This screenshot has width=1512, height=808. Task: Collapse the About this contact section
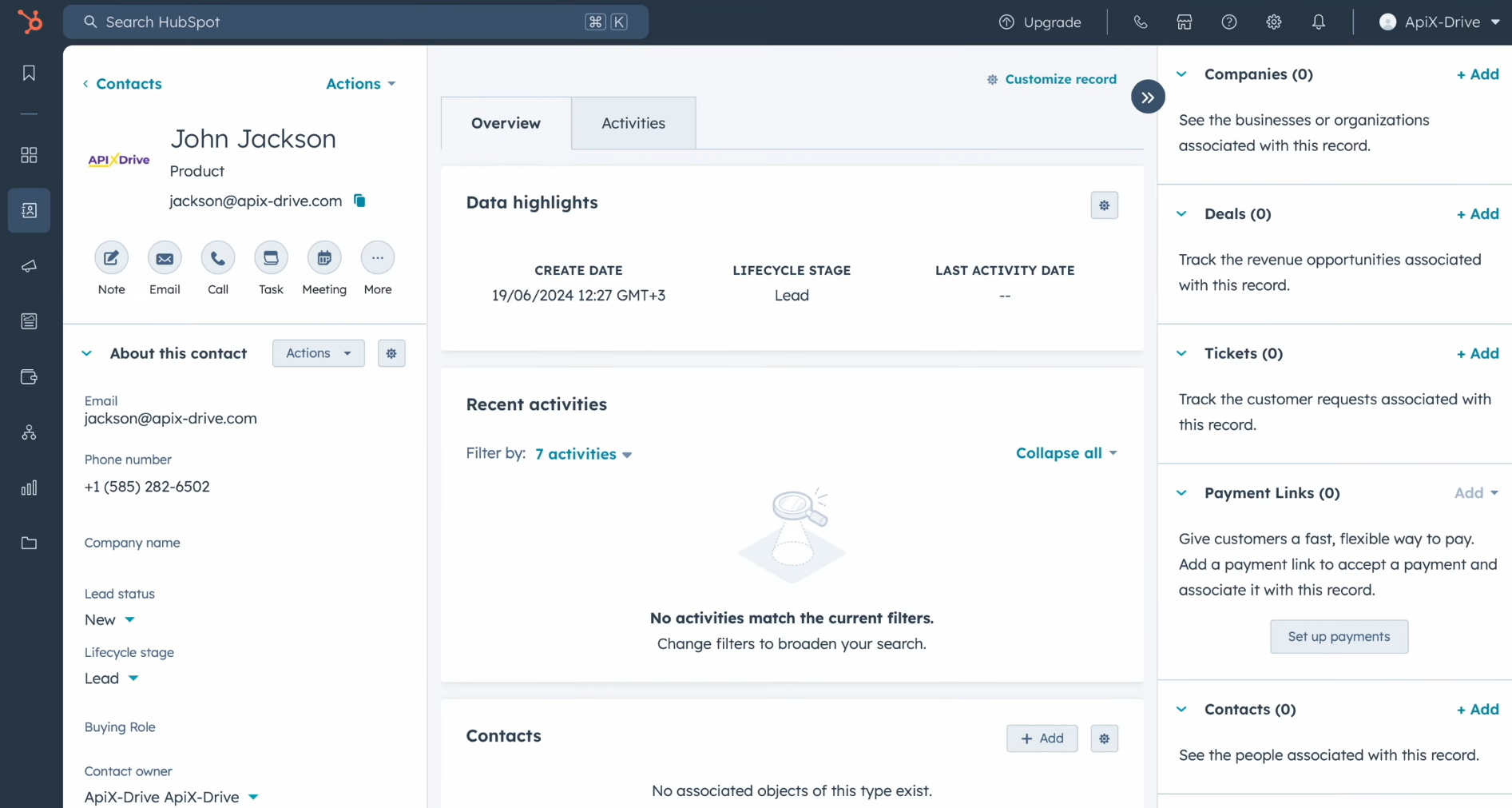click(86, 353)
